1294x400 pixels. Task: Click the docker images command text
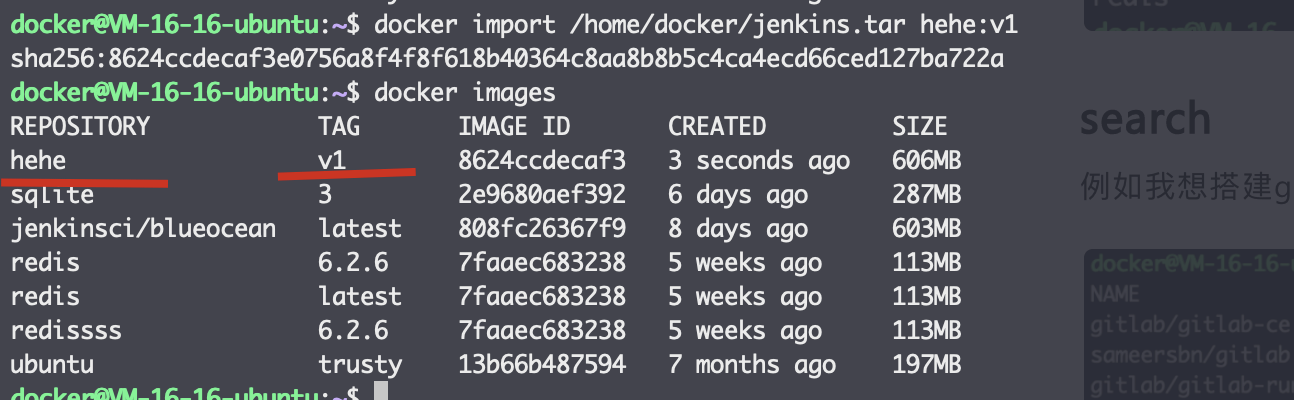(x=464, y=93)
